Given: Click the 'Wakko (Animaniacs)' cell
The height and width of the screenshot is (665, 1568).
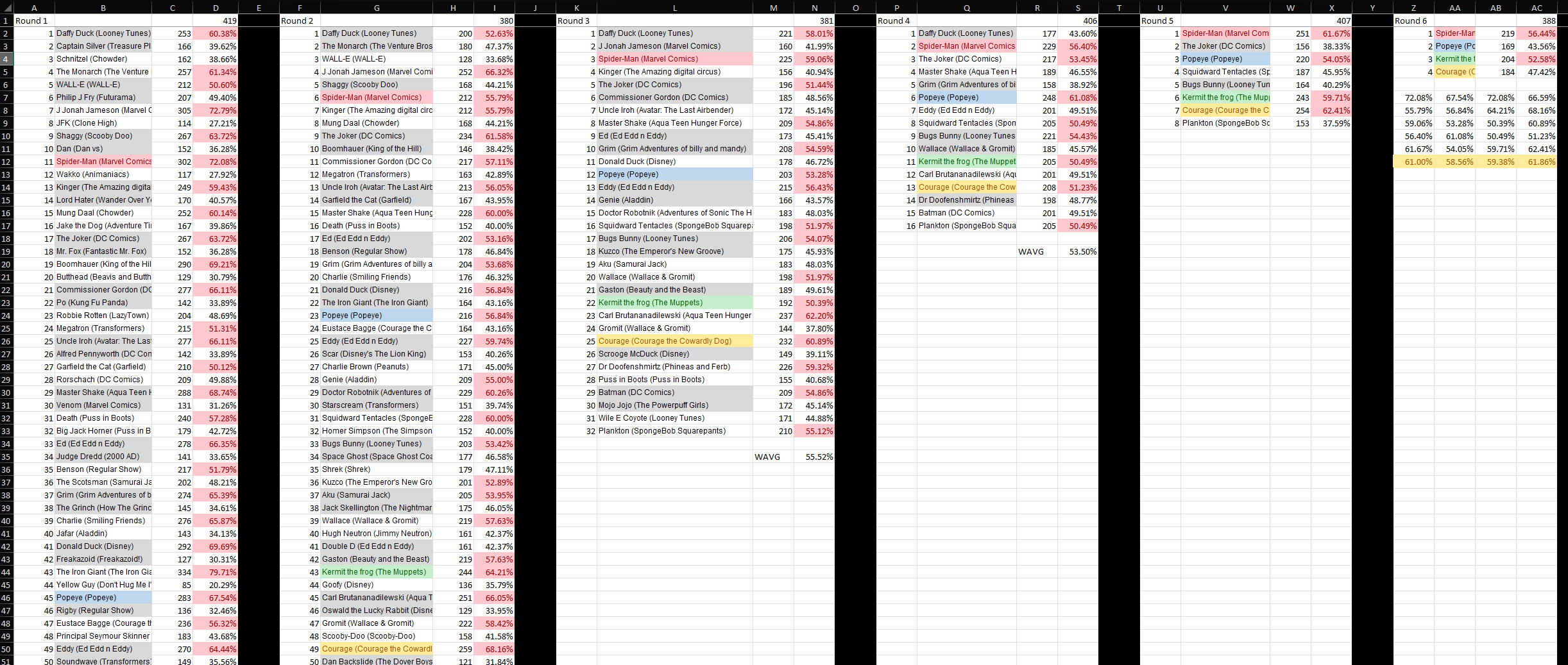Looking at the screenshot, I should pos(103,174).
